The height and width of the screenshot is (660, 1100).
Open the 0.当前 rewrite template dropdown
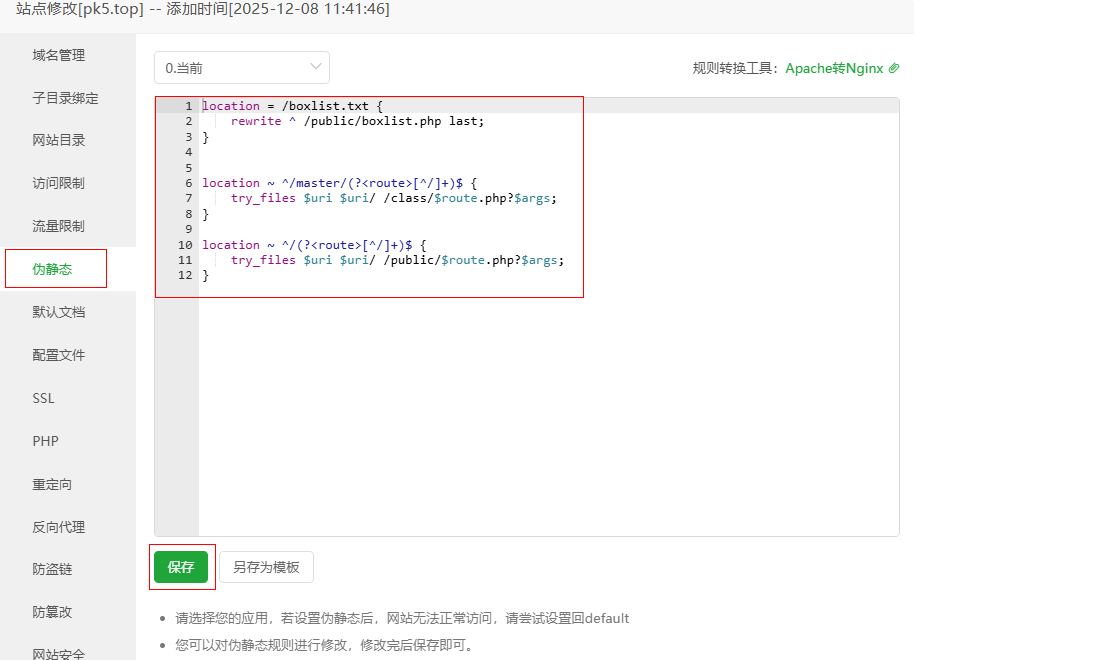[x=241, y=68]
